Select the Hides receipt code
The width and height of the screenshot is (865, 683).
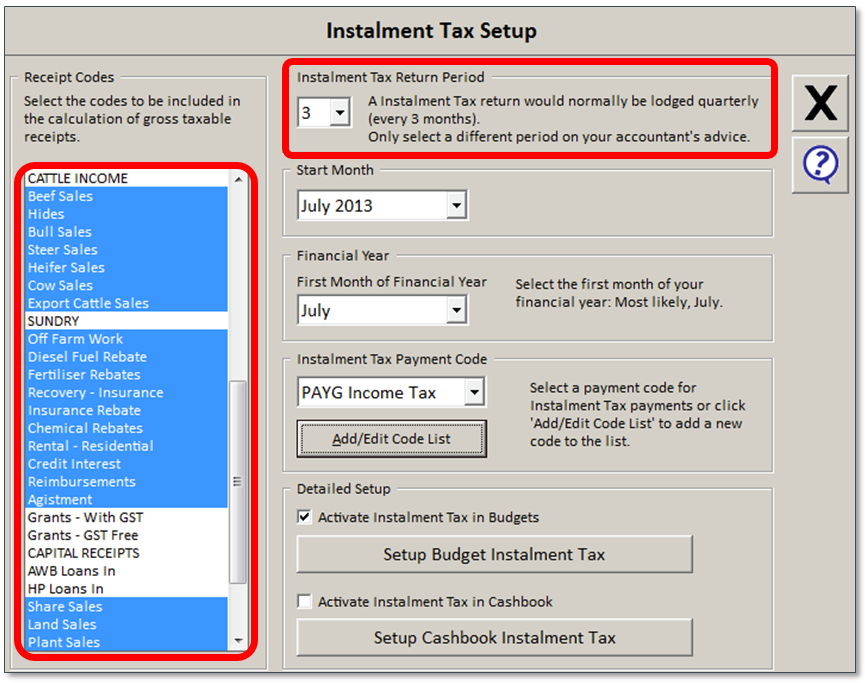(127, 214)
